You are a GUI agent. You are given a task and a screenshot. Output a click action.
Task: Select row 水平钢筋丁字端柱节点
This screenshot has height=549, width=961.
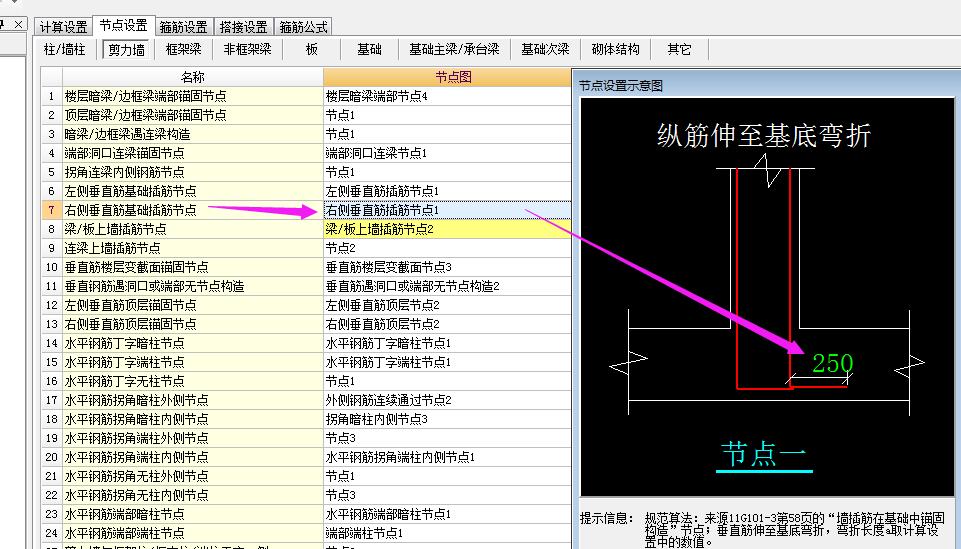(x=192, y=362)
